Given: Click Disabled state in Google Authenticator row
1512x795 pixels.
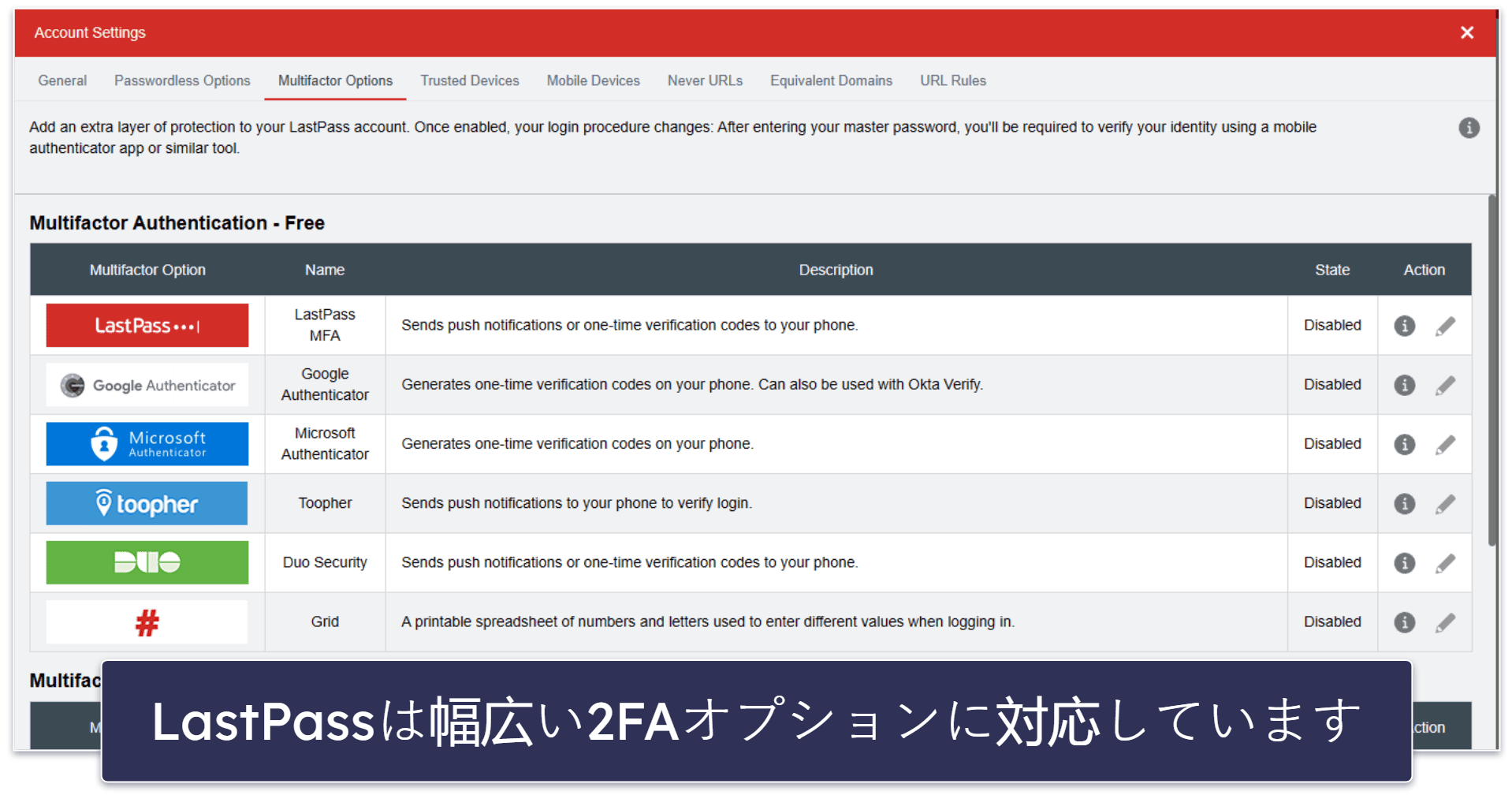Looking at the screenshot, I should point(1332,384).
